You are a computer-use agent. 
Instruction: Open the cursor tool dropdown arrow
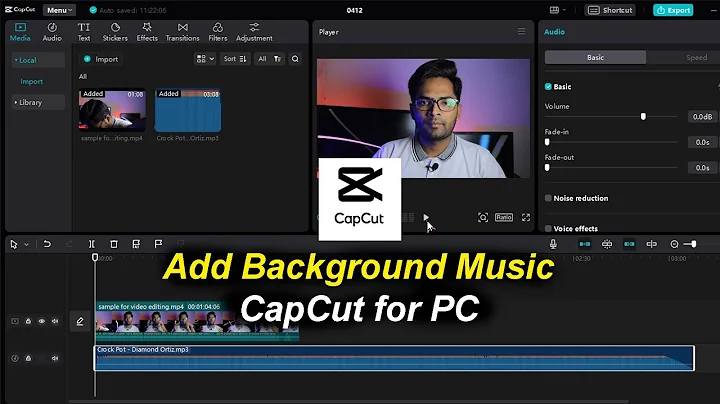click(x=27, y=244)
